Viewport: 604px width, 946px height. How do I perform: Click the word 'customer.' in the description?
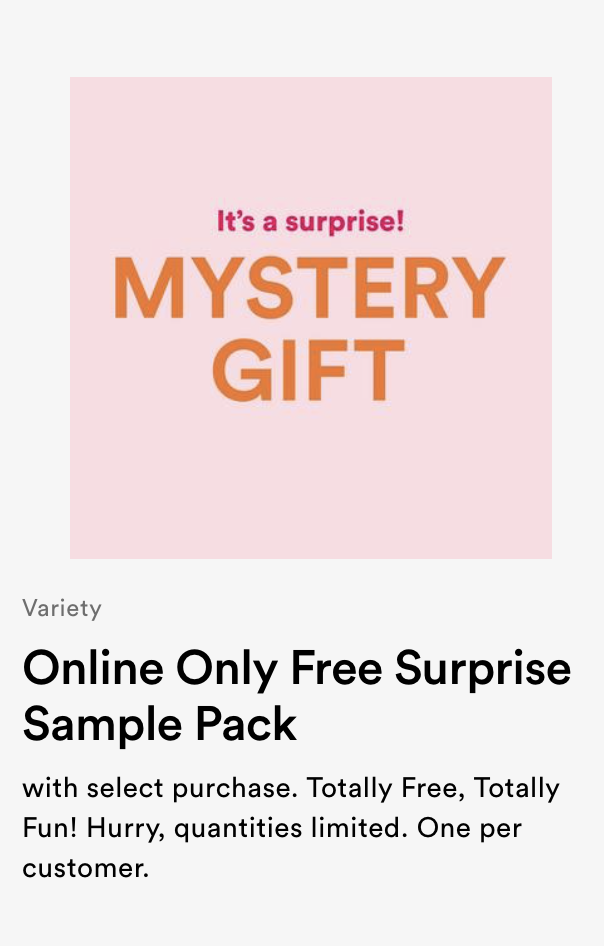[86, 868]
